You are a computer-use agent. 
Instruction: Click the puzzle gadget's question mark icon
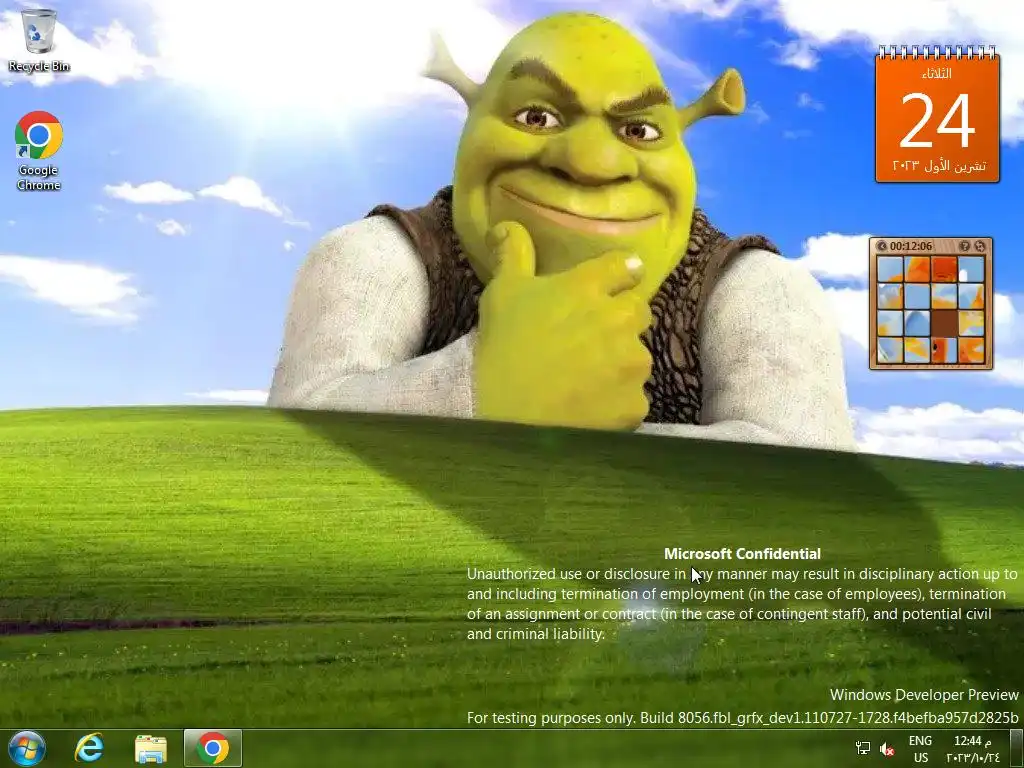965,246
